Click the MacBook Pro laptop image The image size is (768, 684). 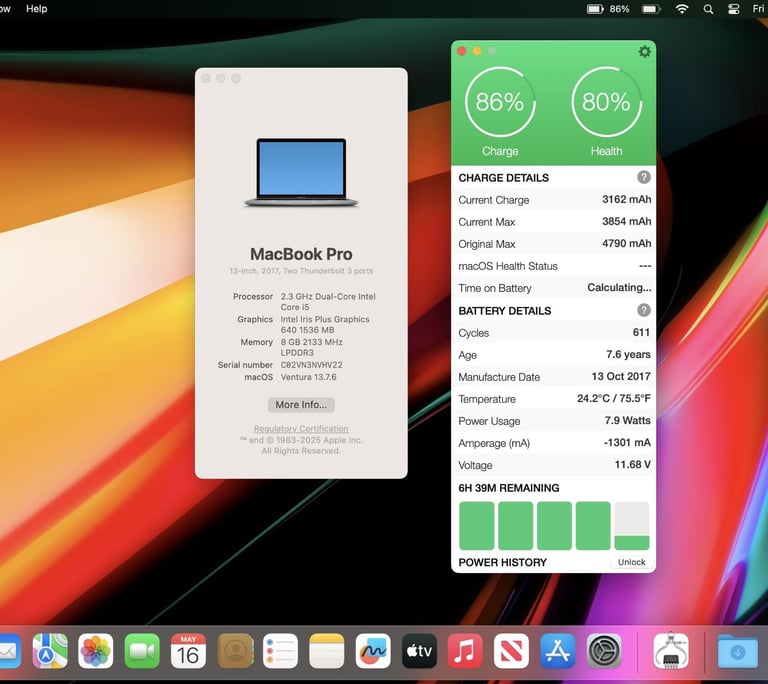301,172
